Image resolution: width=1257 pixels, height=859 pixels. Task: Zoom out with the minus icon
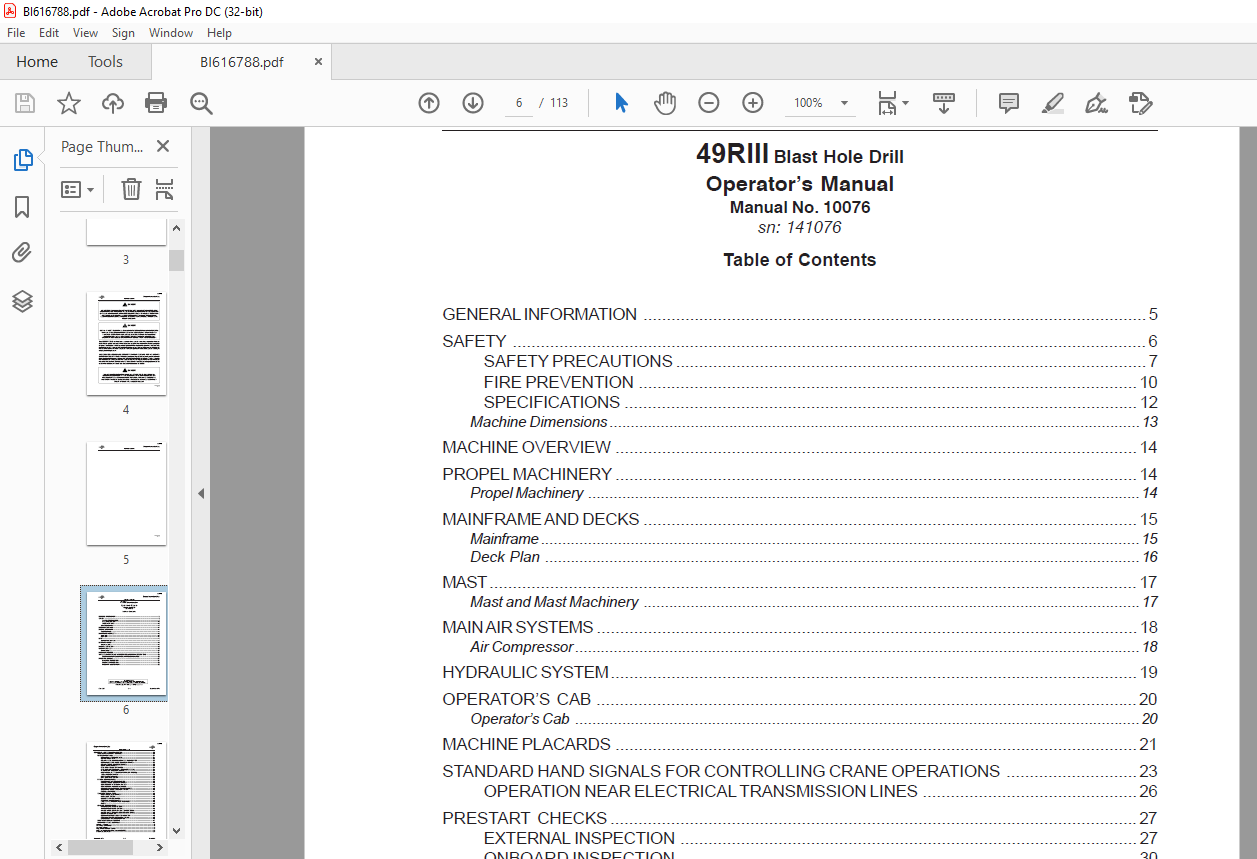tap(709, 103)
